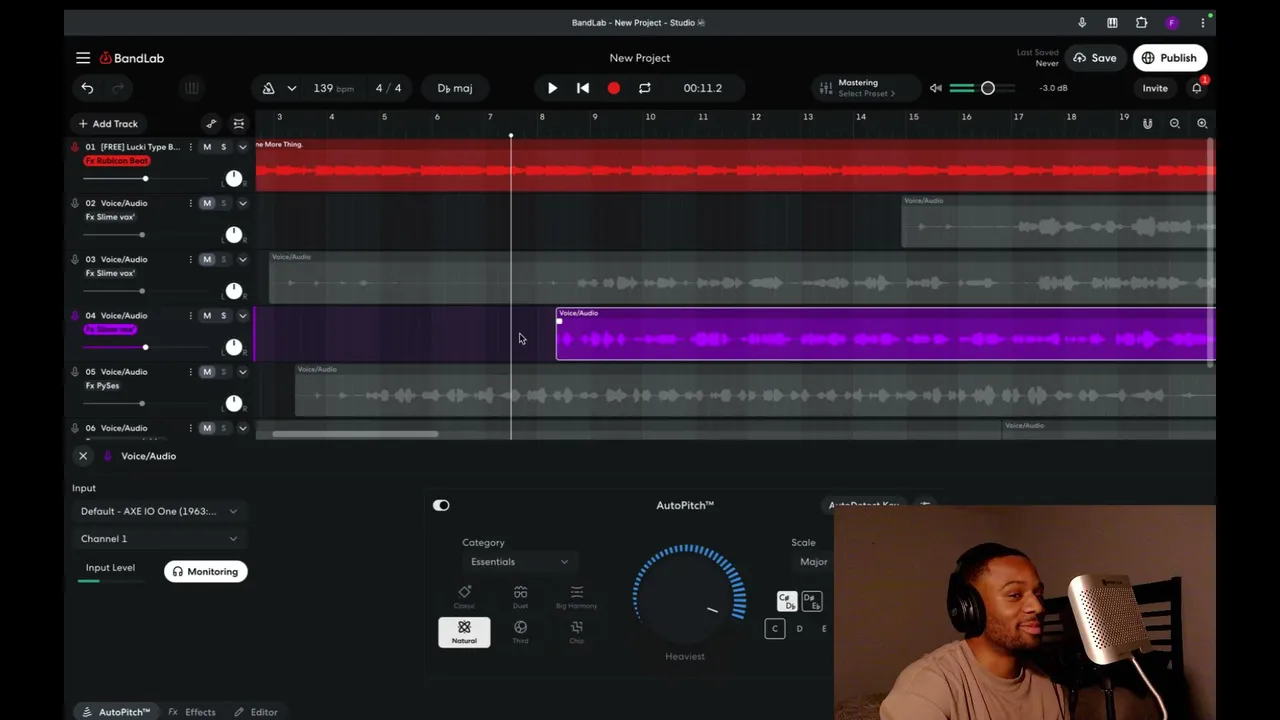Toggle the magnet snap-to-grid icon
Screen dimensions: 1280x720
click(1147, 124)
